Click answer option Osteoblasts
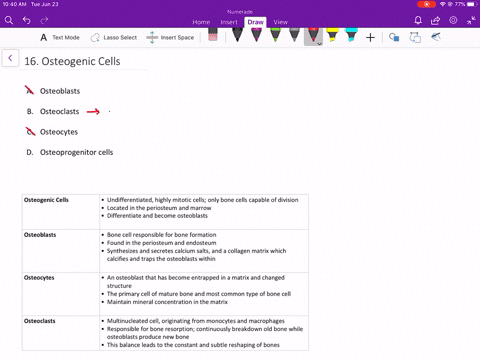Viewport: 480px width, 360px height. (60, 91)
